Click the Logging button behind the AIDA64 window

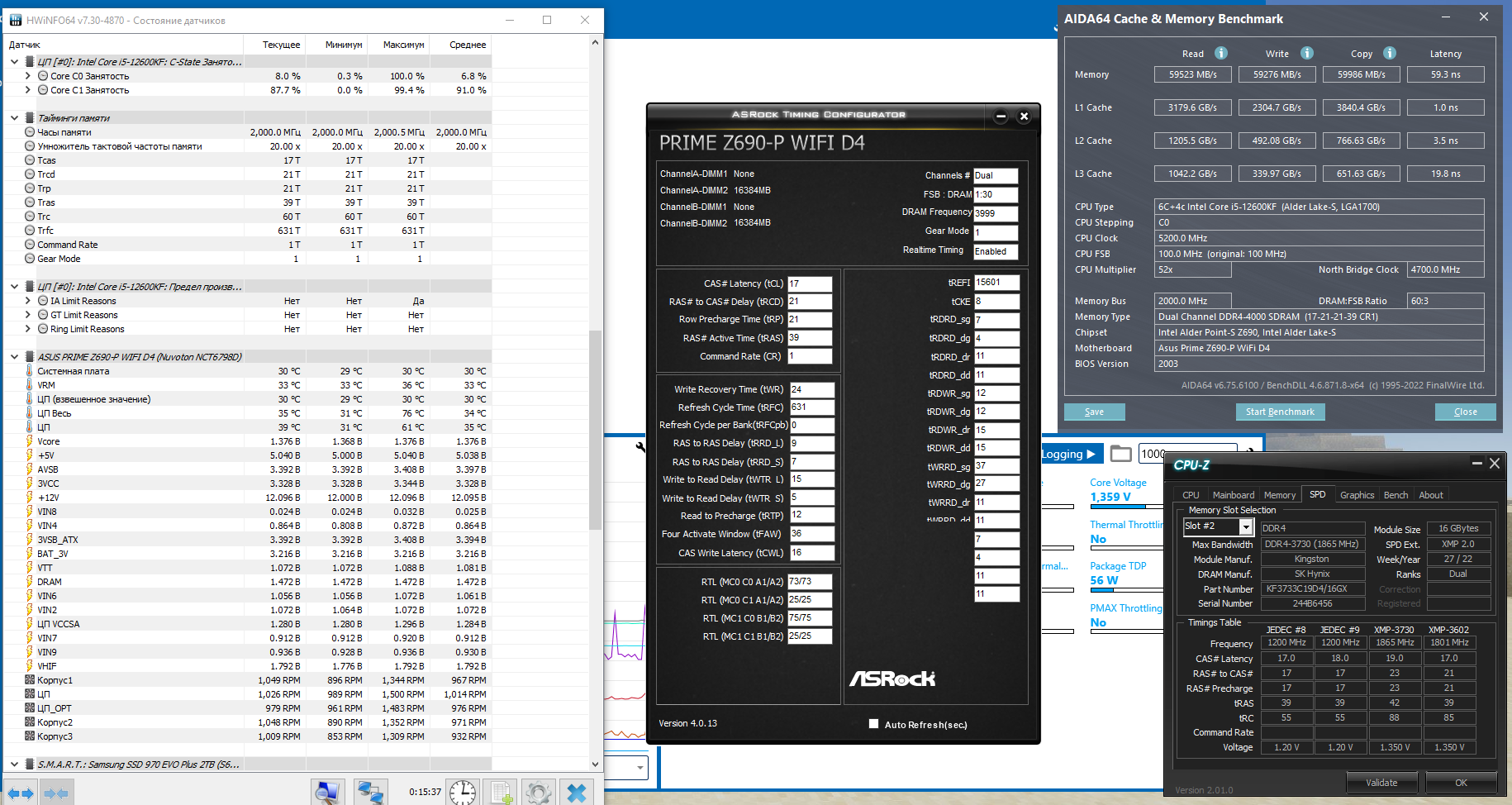click(x=1071, y=454)
